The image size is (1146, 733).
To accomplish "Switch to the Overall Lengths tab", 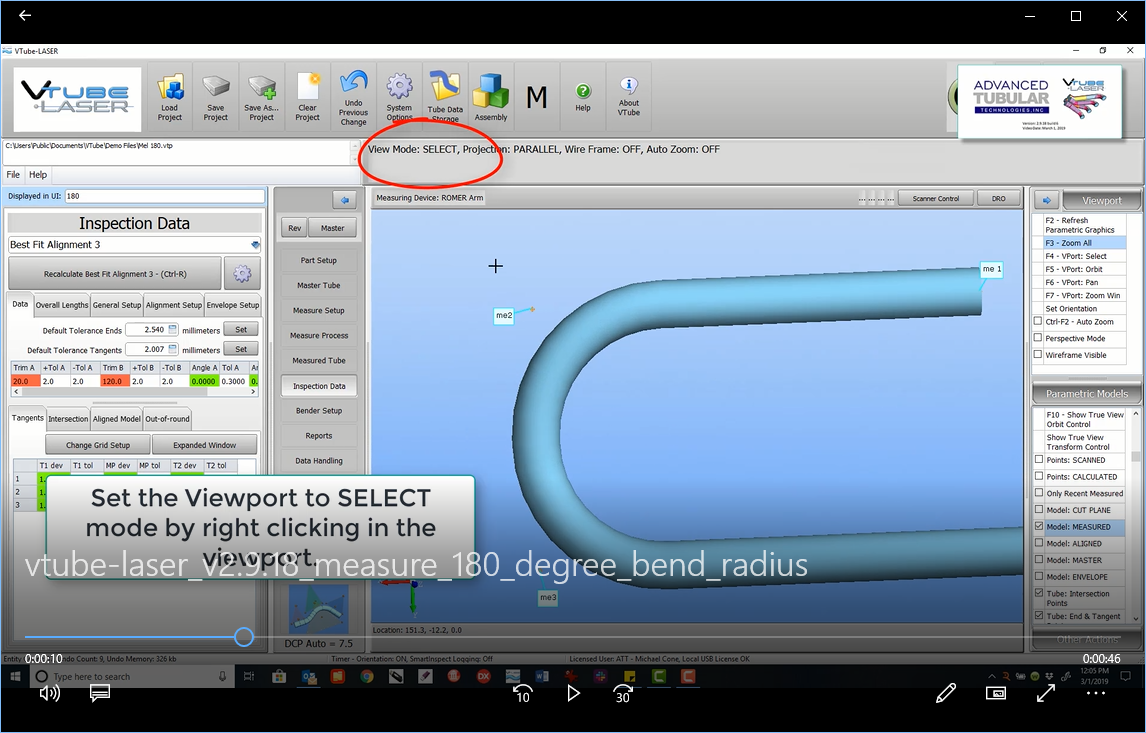I will (61, 305).
